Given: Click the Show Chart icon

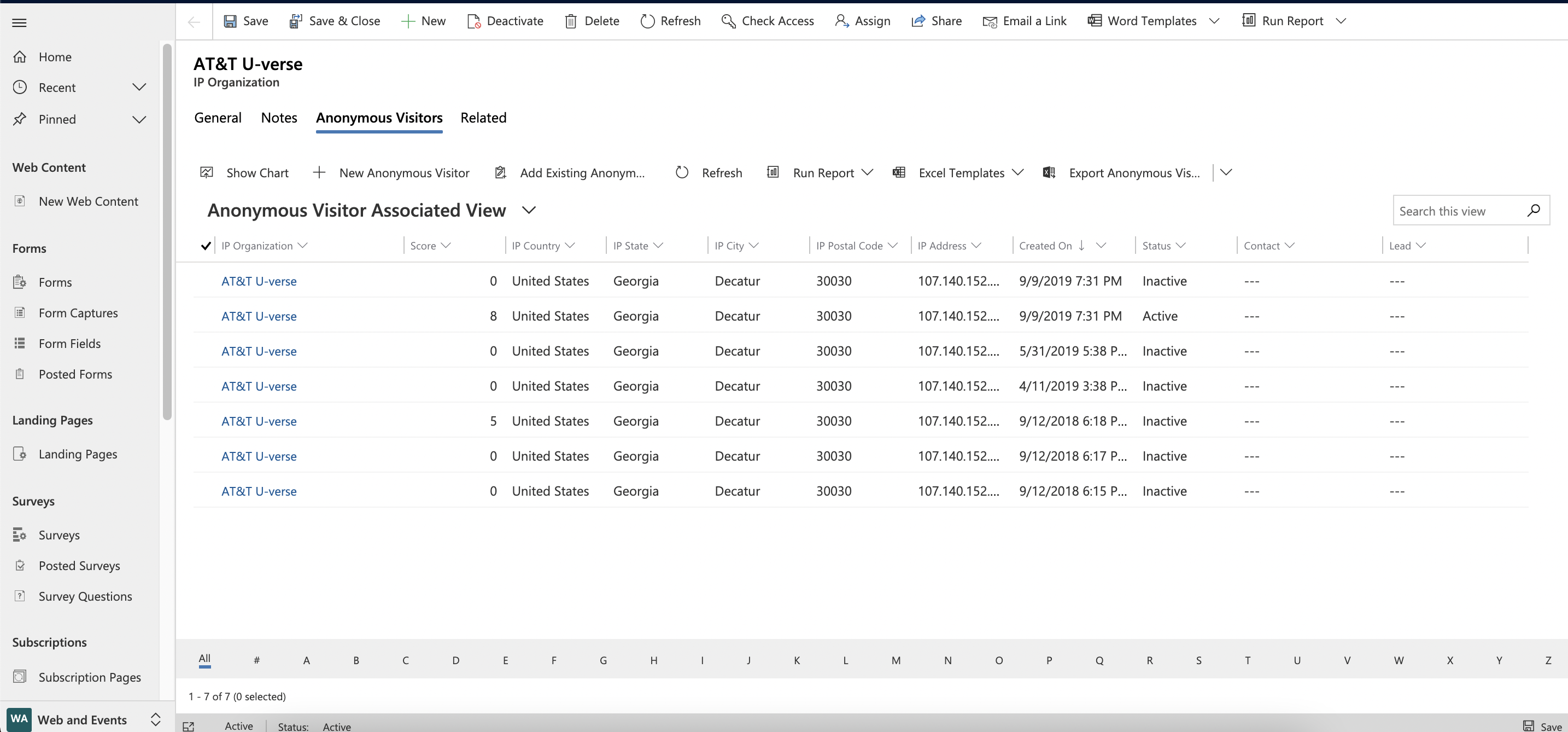Looking at the screenshot, I should coord(207,172).
